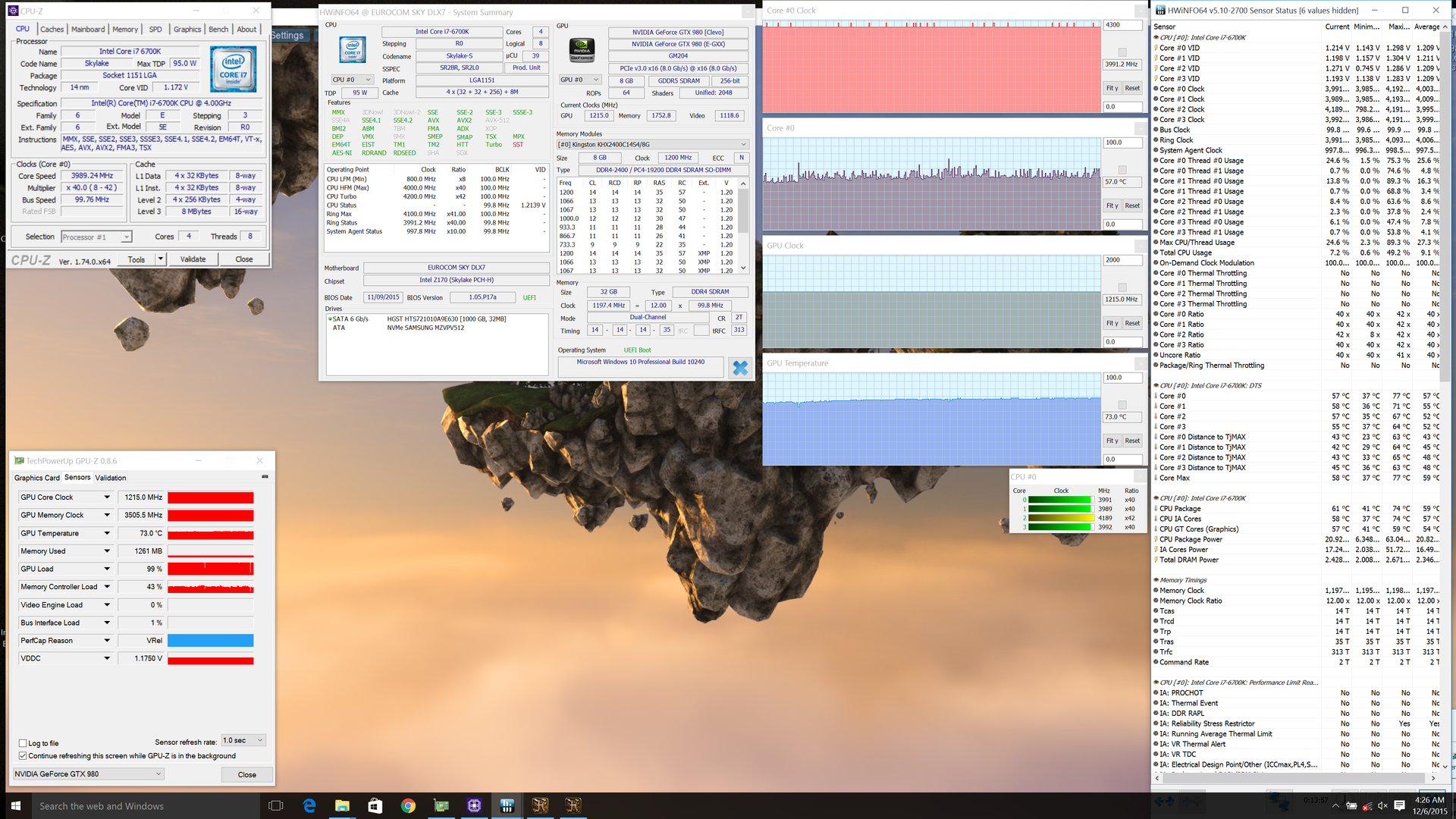
Task: Open Task View on the taskbar
Action: 276,805
